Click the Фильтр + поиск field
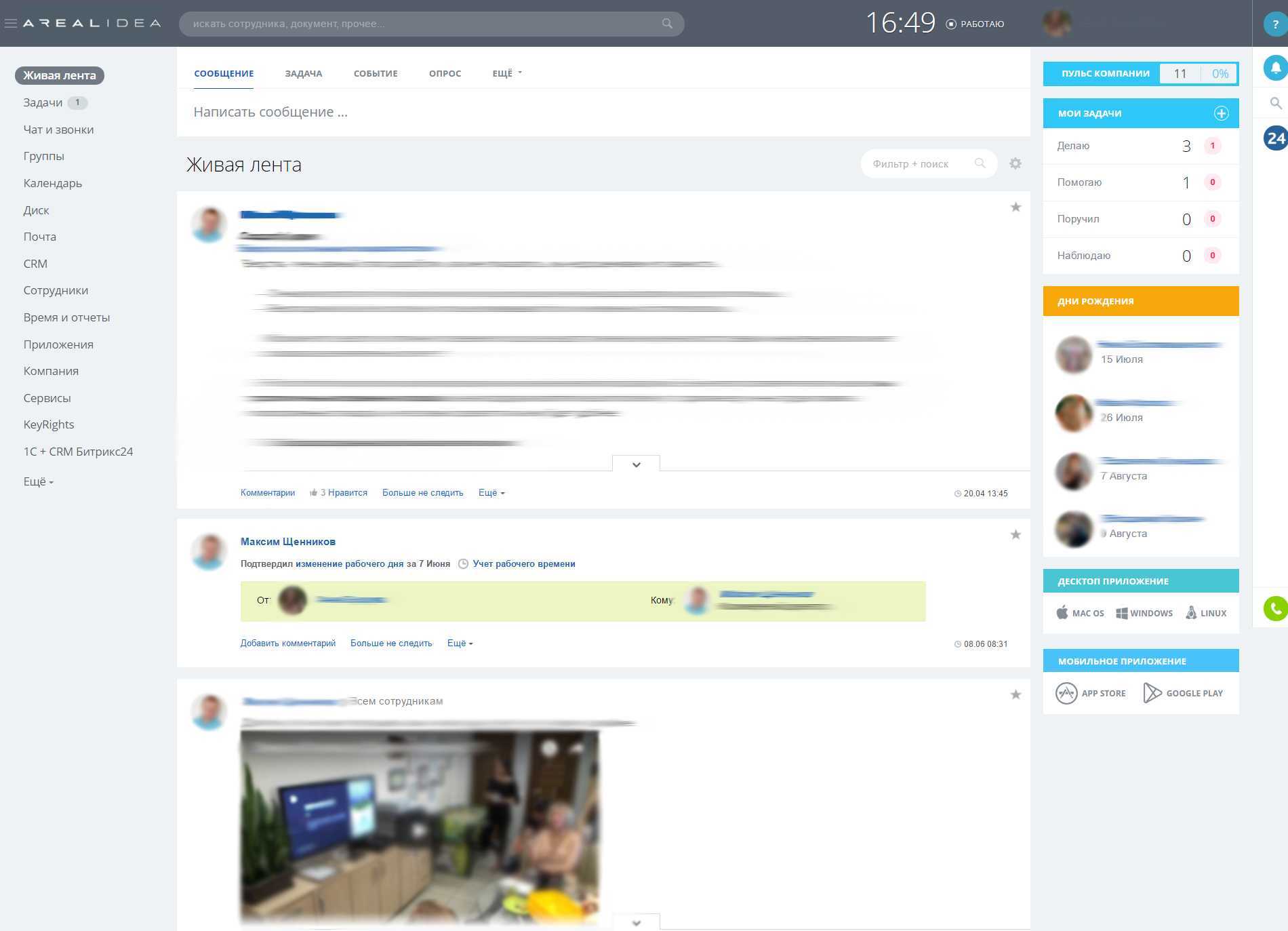Viewport: 1288px width, 931px height. point(919,163)
